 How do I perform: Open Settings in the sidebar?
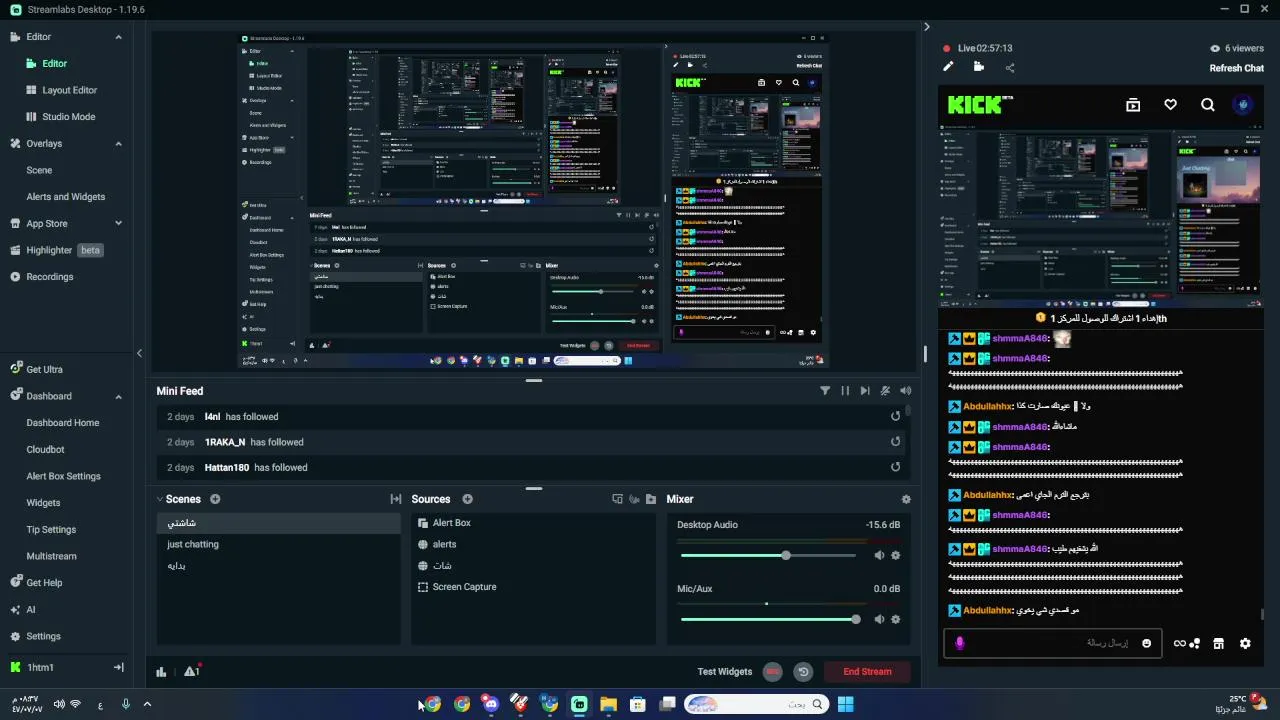[43, 636]
